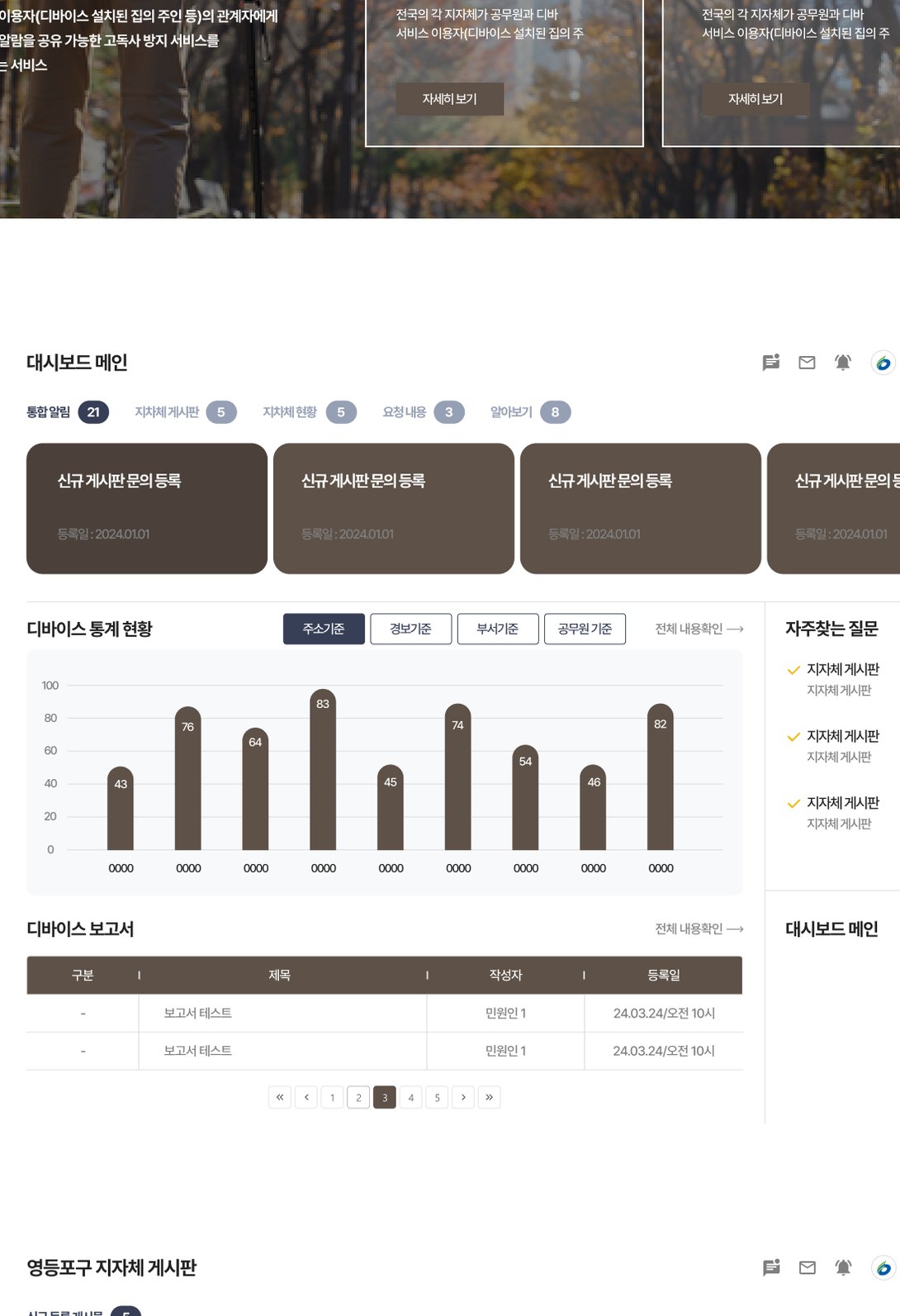Go to next page with single-right arrow
Screen dimensions: 900x1316
click(463, 1097)
